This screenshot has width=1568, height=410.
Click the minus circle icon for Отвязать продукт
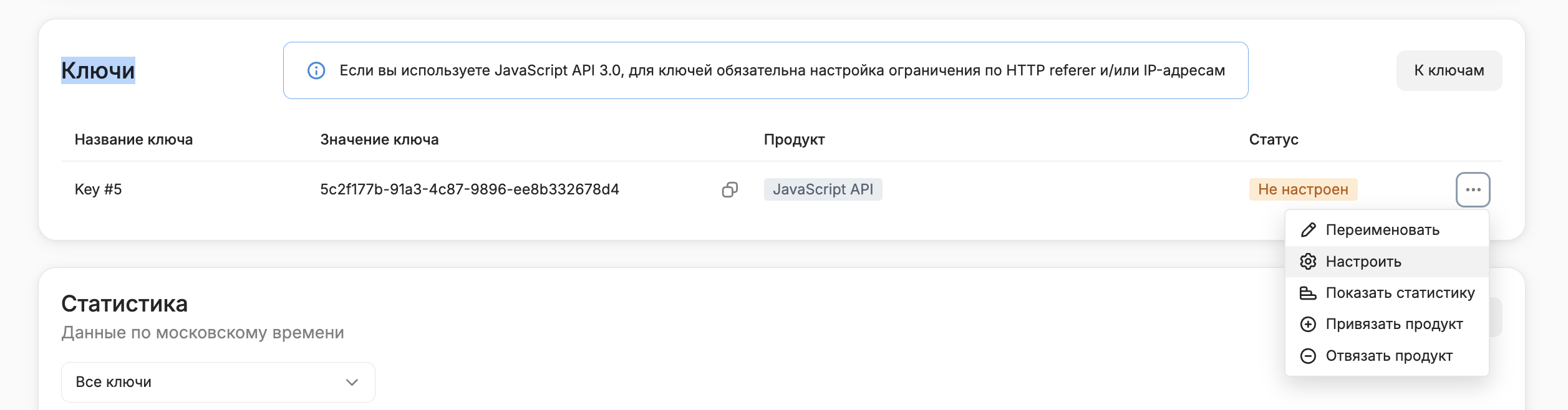click(1308, 356)
